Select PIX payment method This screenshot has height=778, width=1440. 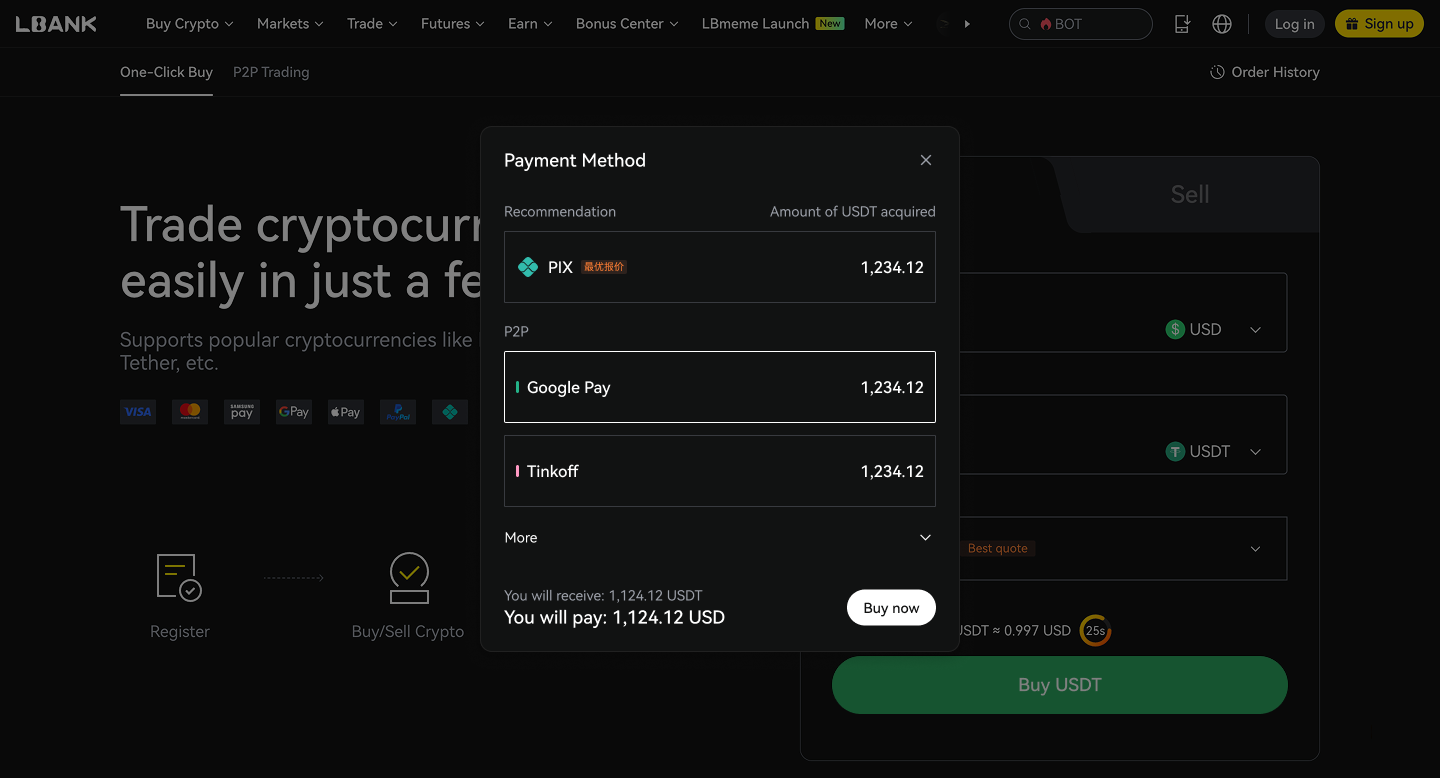point(720,267)
